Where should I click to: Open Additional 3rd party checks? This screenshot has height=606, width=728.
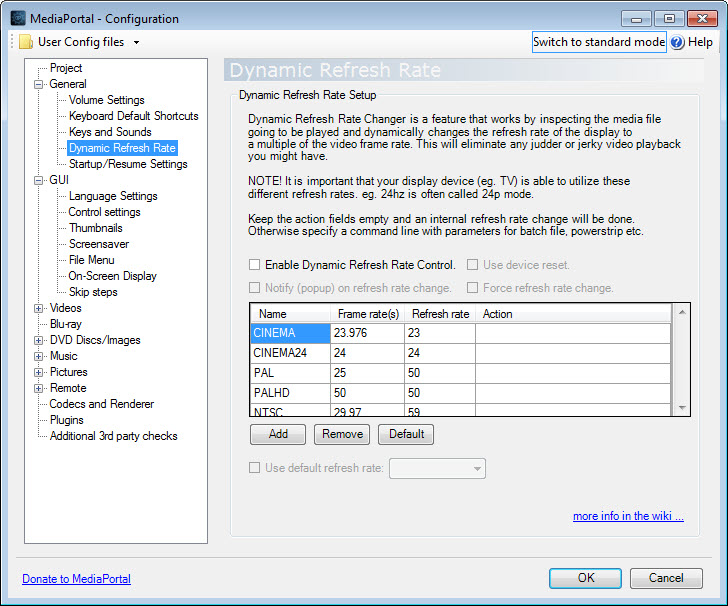(114, 437)
